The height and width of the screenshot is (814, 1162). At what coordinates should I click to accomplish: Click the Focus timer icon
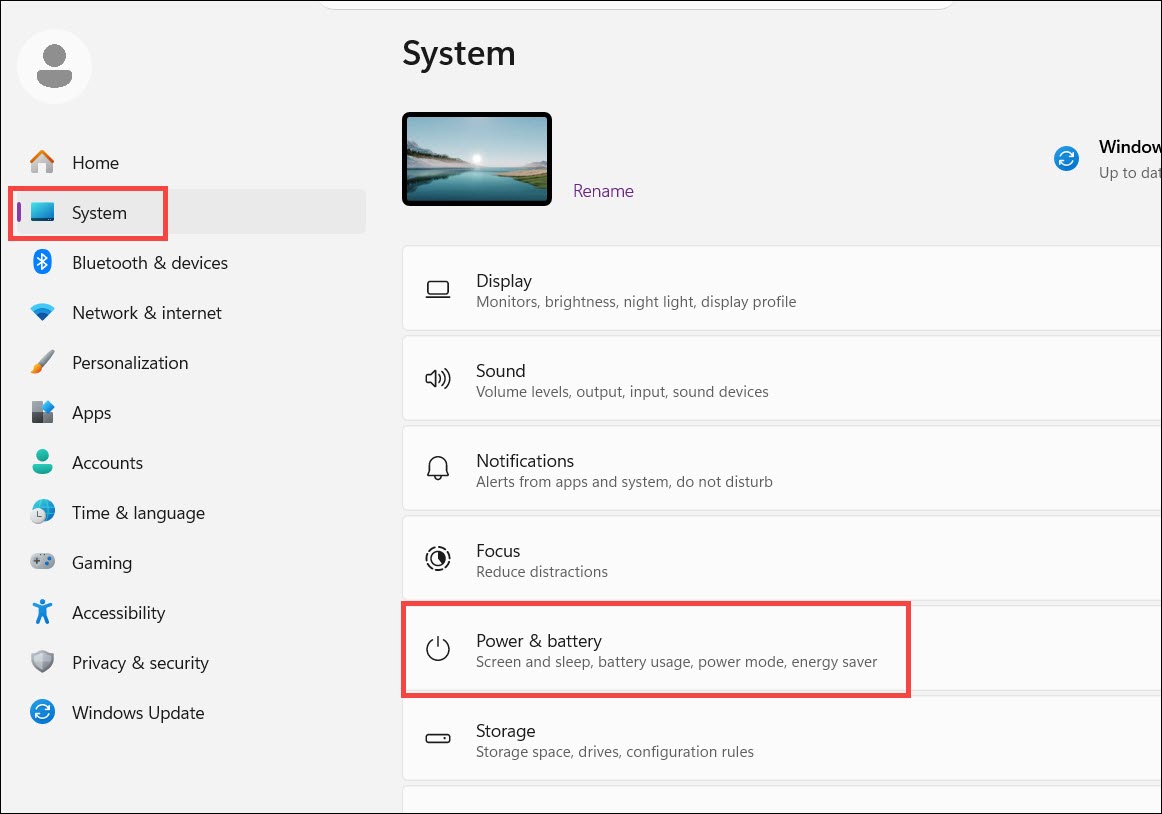point(438,558)
